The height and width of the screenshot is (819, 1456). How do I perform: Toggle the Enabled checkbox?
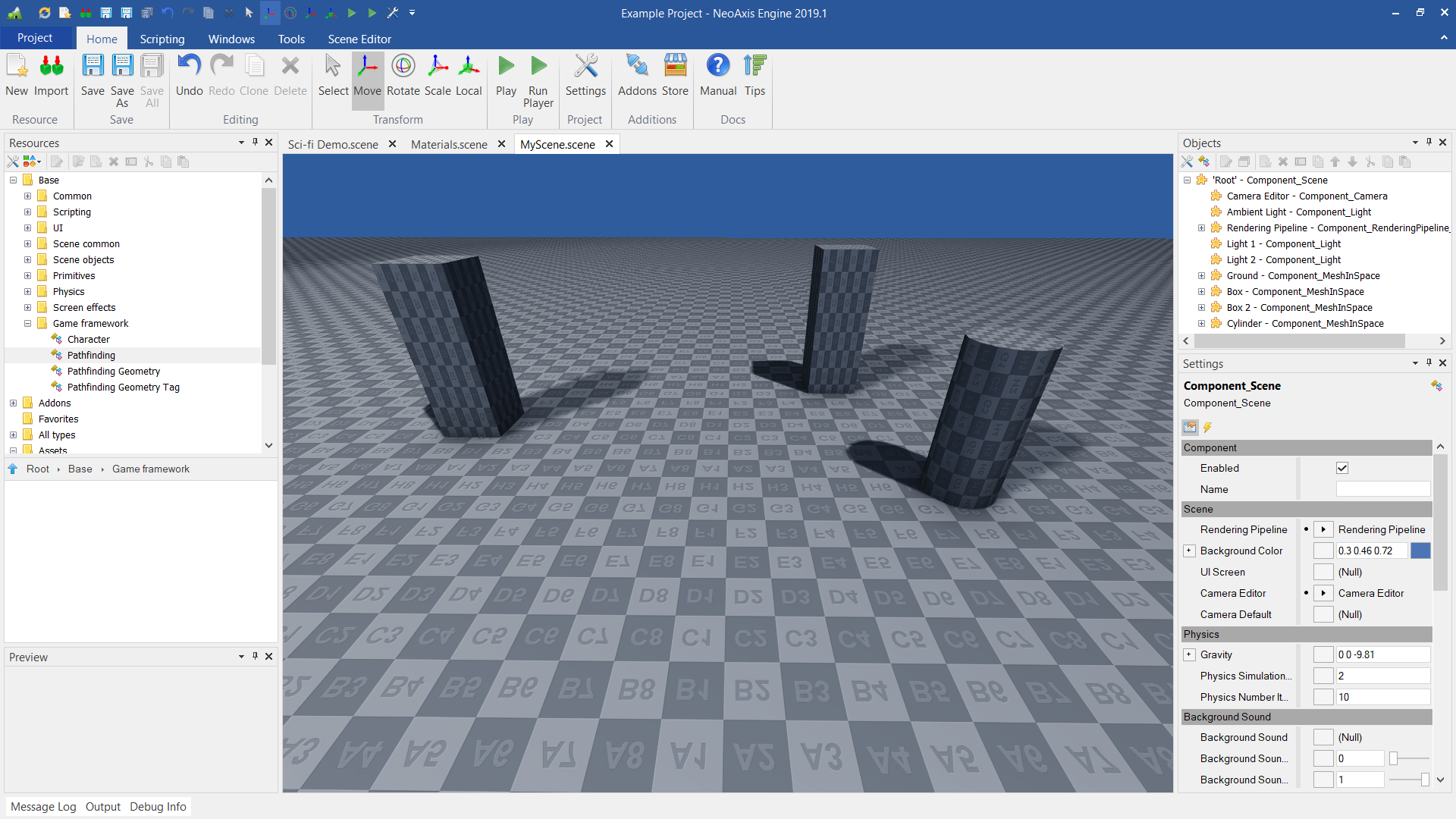[1342, 469]
